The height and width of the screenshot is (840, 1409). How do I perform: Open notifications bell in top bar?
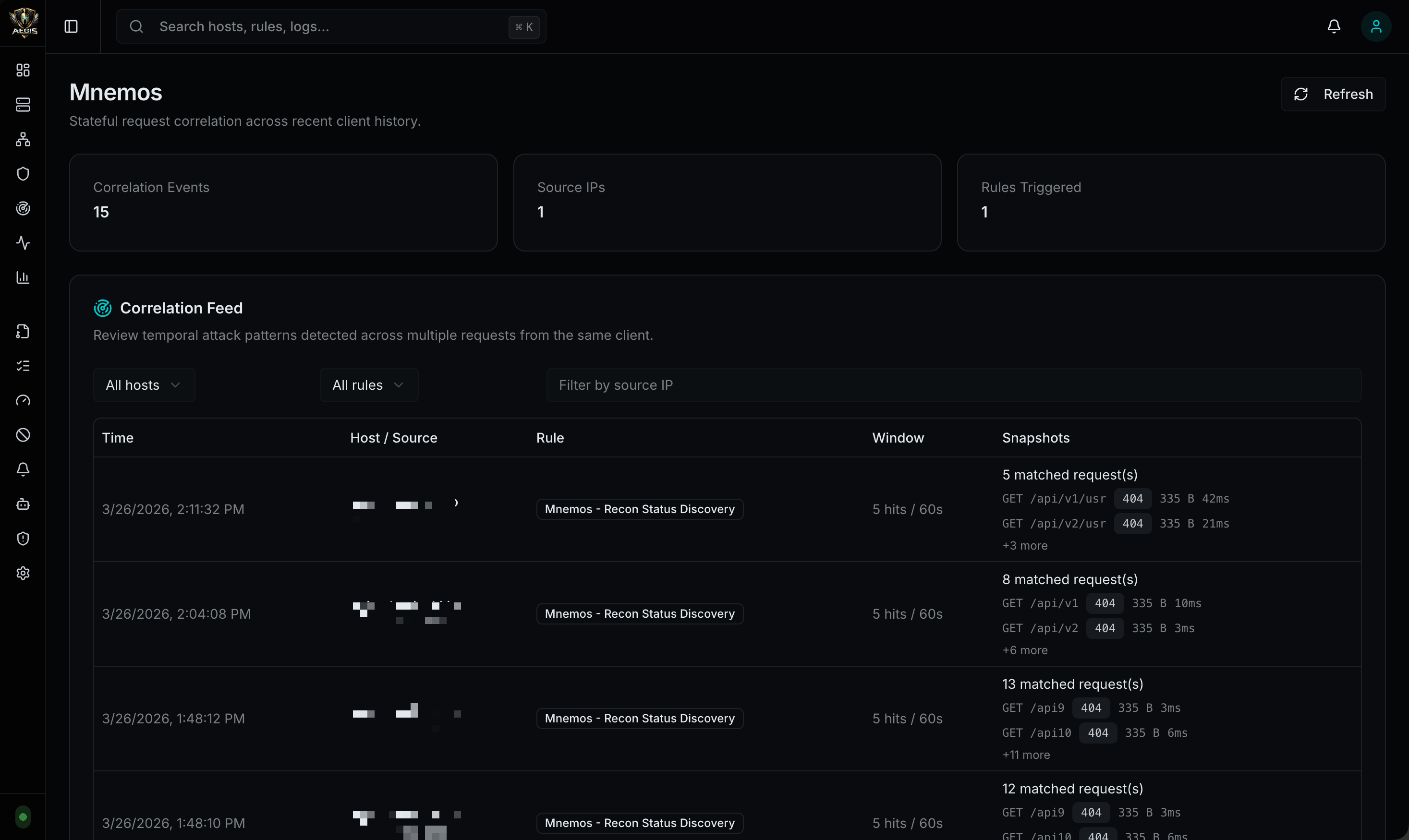tap(1334, 26)
